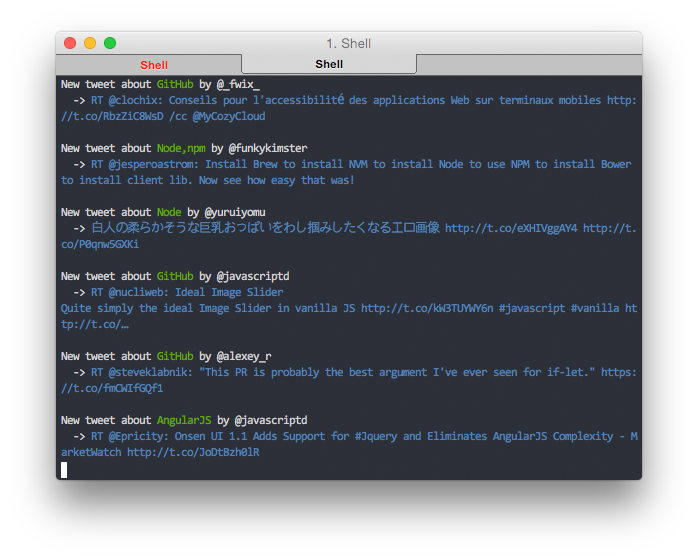
Task: Click the green 'Node' keyword by @yuruiyomu
Action: pyautogui.click(x=169, y=212)
